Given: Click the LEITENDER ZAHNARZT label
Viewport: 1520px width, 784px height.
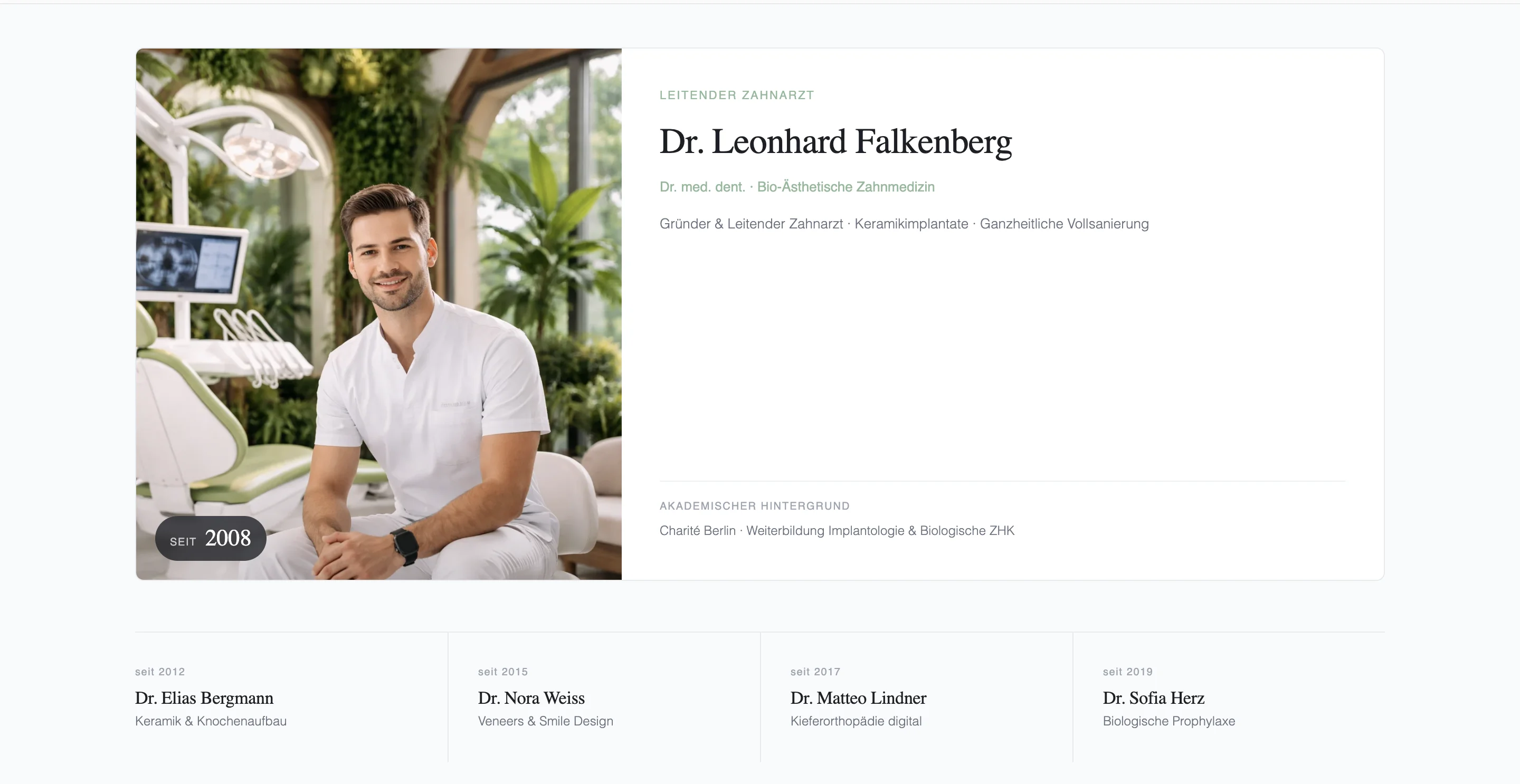Looking at the screenshot, I should [736, 95].
